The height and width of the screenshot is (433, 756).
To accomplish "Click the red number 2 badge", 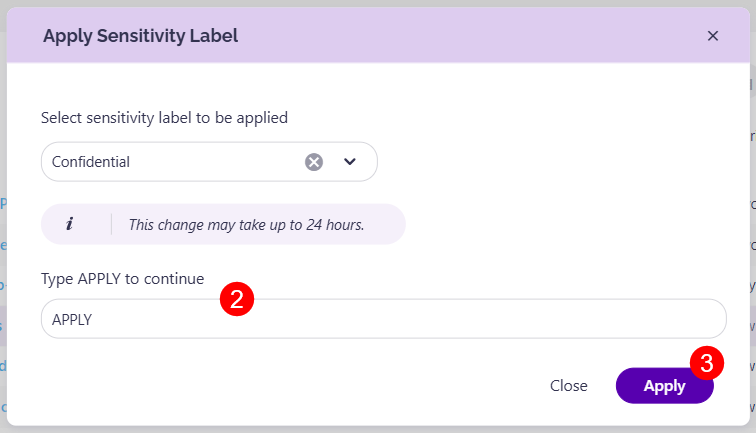I will (236, 300).
